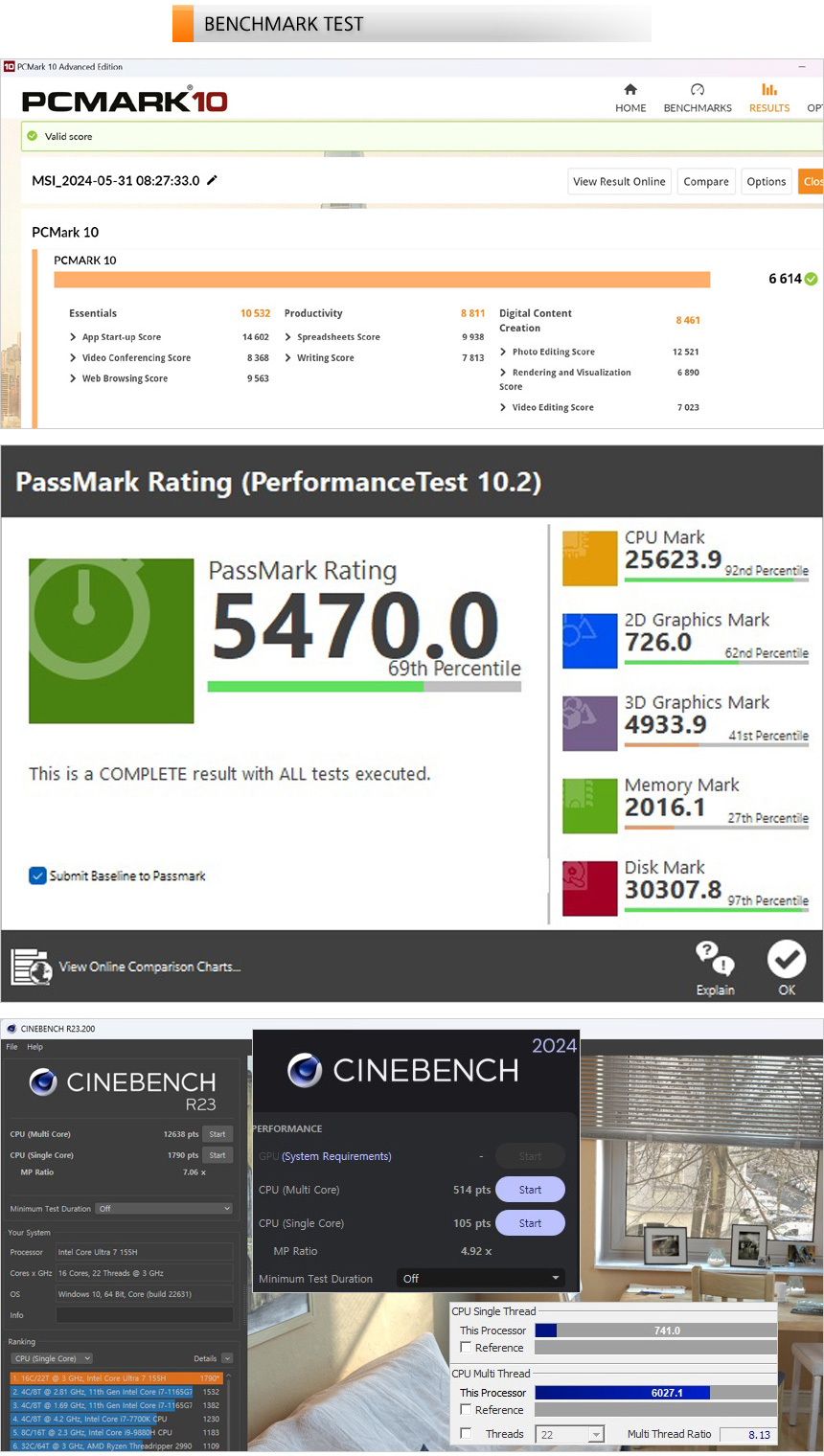Click the purple 3D Graphics Mark icon

point(589,723)
